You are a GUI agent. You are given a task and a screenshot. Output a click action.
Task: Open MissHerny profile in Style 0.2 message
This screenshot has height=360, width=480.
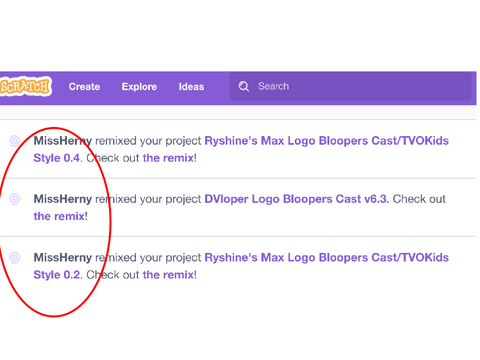tap(63, 258)
